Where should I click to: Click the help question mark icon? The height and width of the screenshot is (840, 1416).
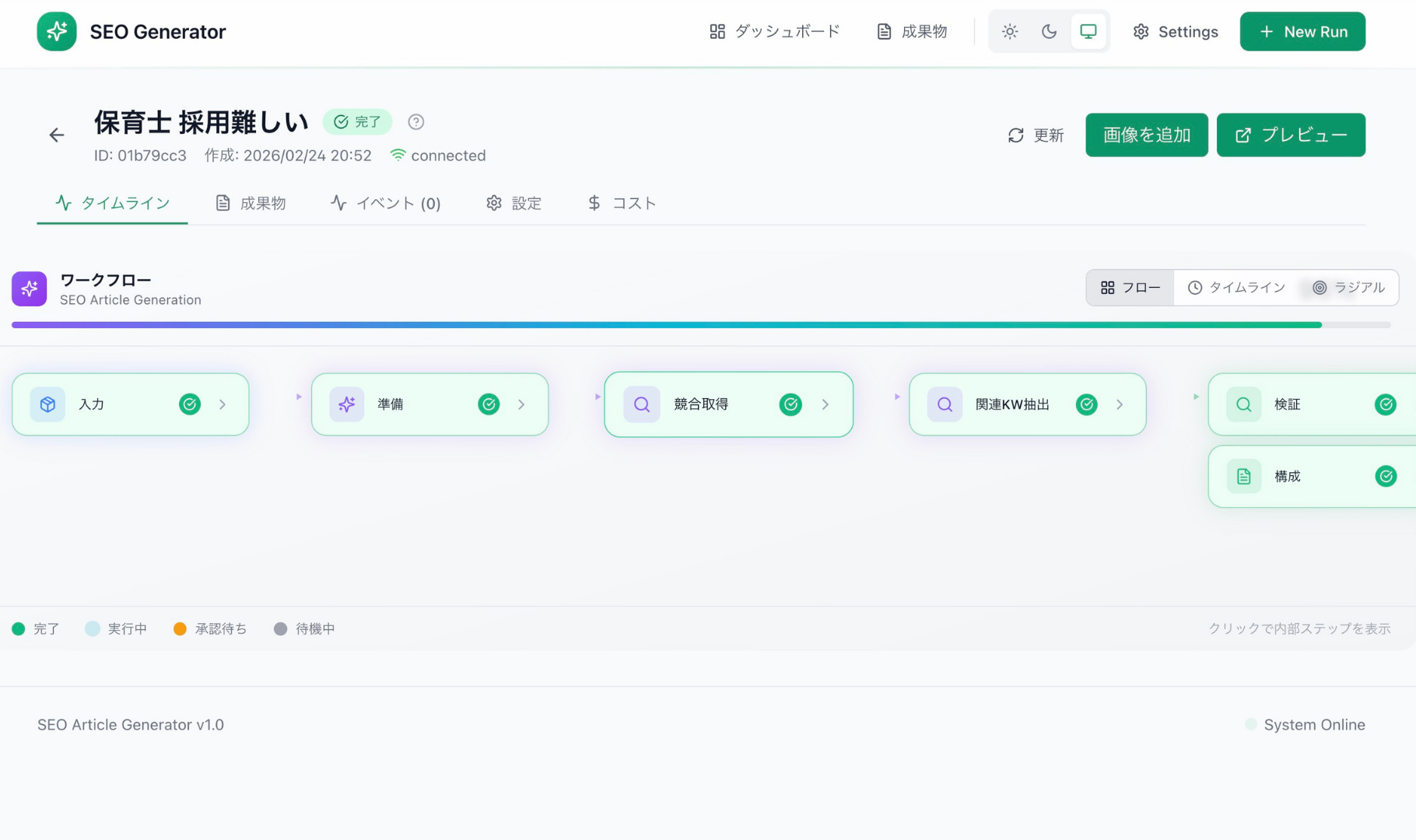(416, 122)
